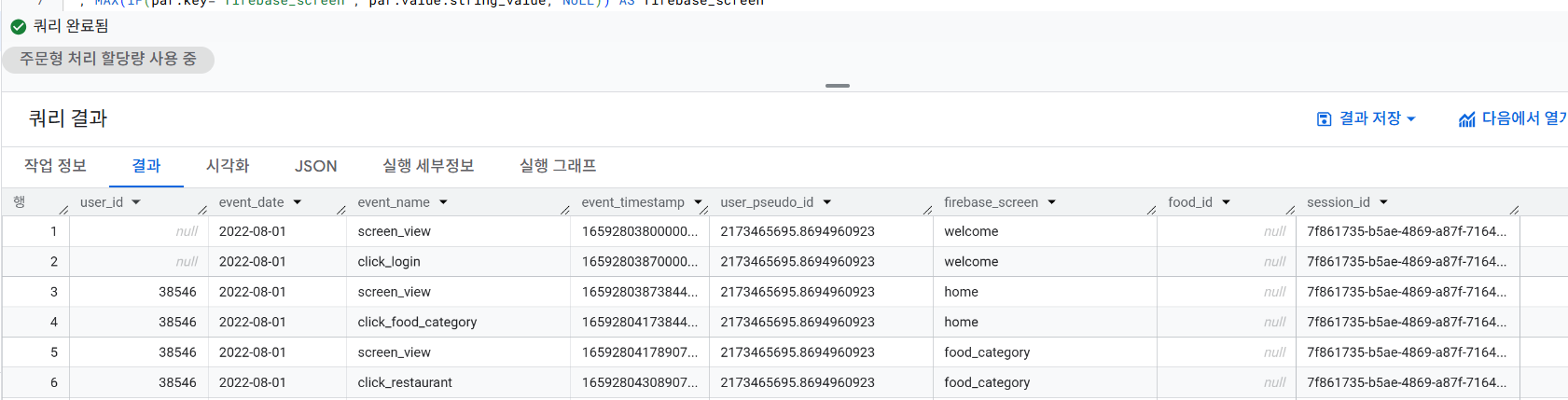This screenshot has height=400, width=1568.
Task: Click the resize handle of food_id column
Action: click(1290, 210)
